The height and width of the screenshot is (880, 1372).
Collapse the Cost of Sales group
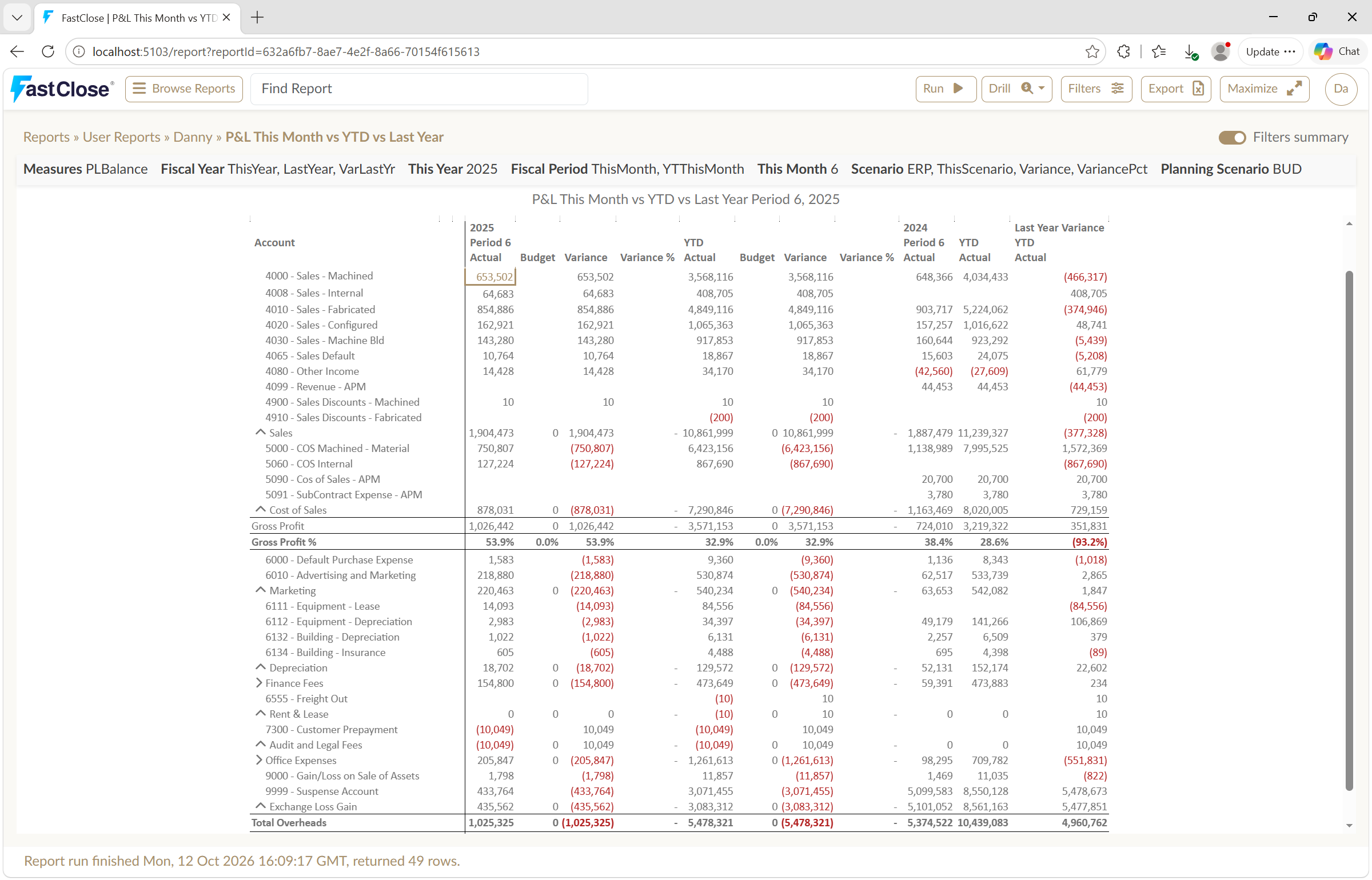(x=261, y=509)
